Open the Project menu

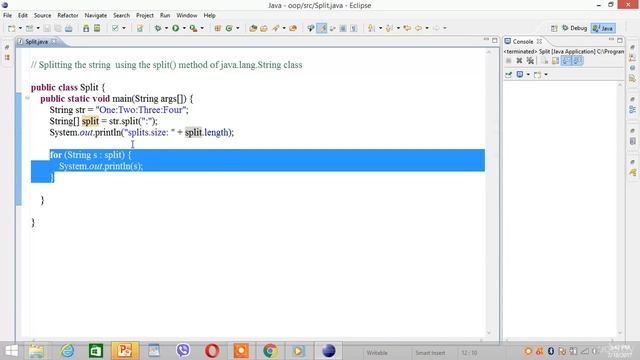pyautogui.click(x=145, y=16)
